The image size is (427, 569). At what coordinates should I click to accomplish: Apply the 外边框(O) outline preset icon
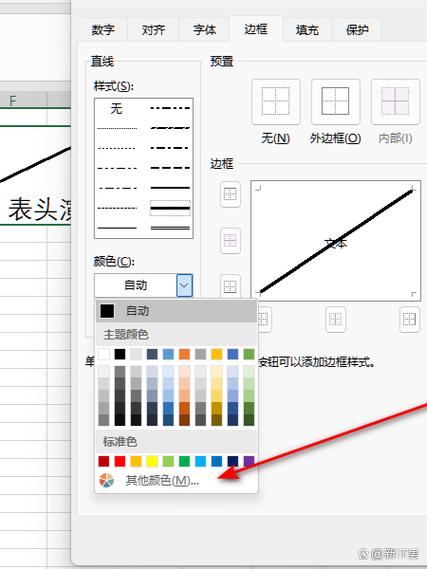point(336,101)
